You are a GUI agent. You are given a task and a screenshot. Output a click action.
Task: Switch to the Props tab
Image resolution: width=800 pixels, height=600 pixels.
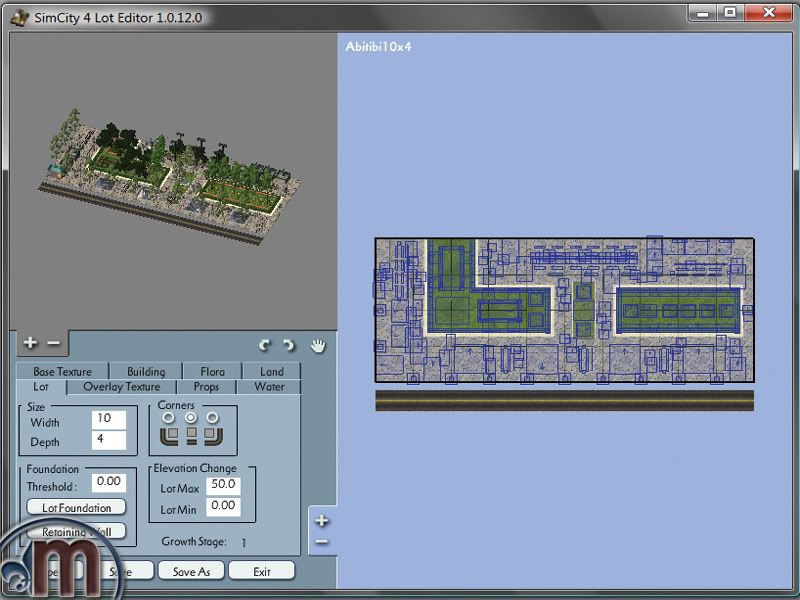206,387
